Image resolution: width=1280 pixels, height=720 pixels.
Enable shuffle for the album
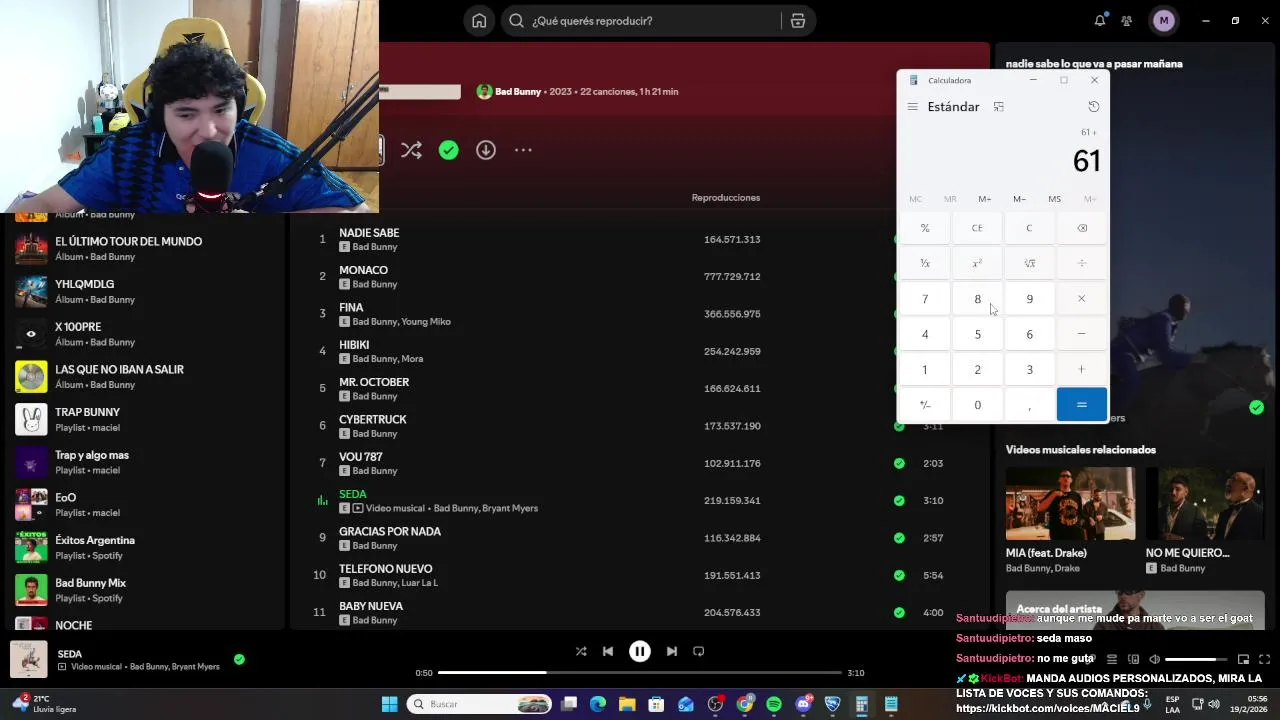pos(411,150)
